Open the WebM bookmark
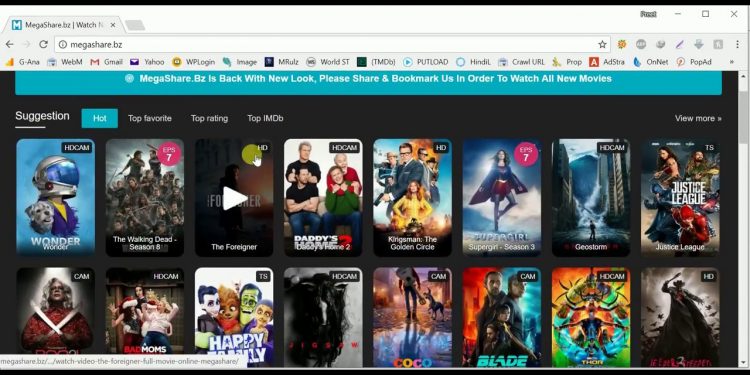The width and height of the screenshot is (750, 375). coord(65,62)
